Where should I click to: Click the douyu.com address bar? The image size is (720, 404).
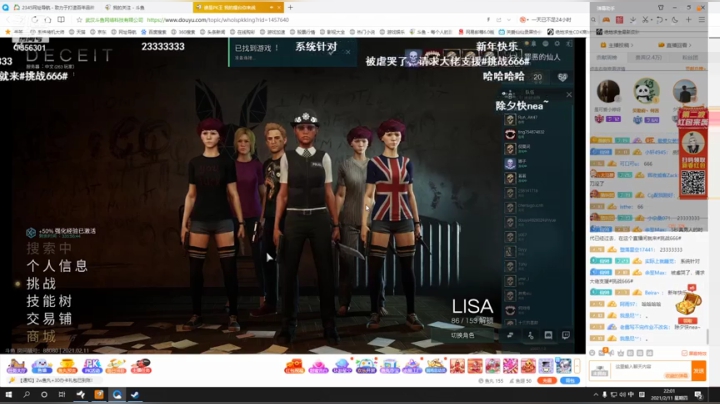coord(218,20)
